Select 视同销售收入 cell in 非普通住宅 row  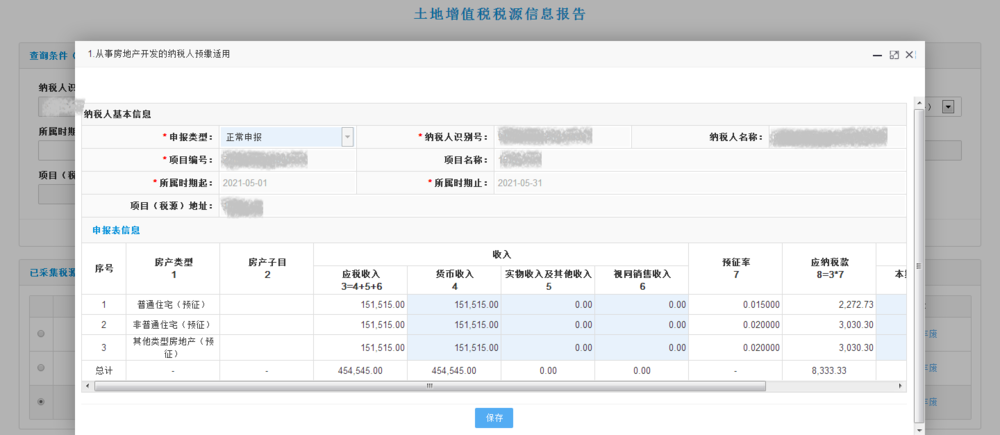click(642, 325)
